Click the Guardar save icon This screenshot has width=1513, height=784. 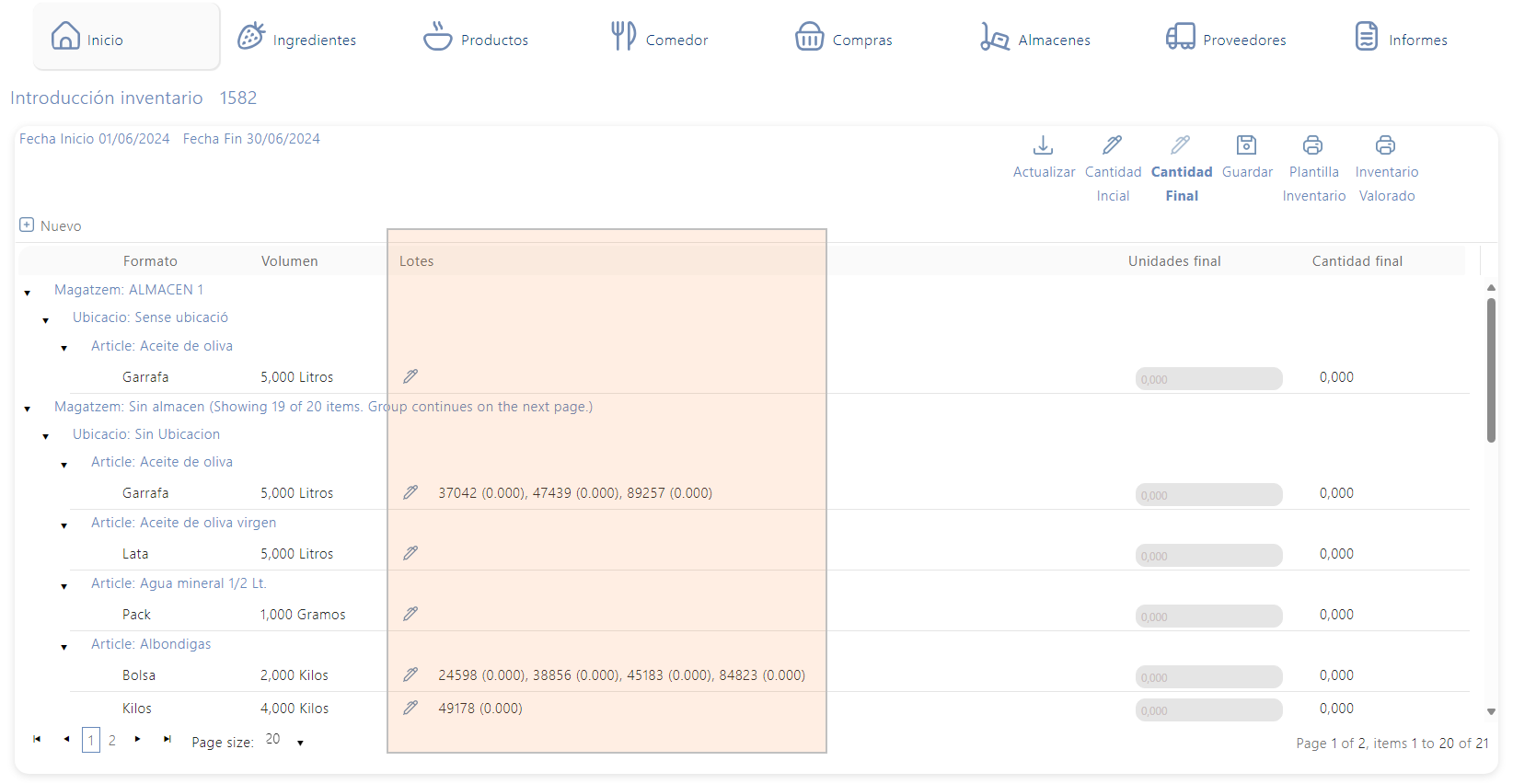pyautogui.click(x=1246, y=145)
